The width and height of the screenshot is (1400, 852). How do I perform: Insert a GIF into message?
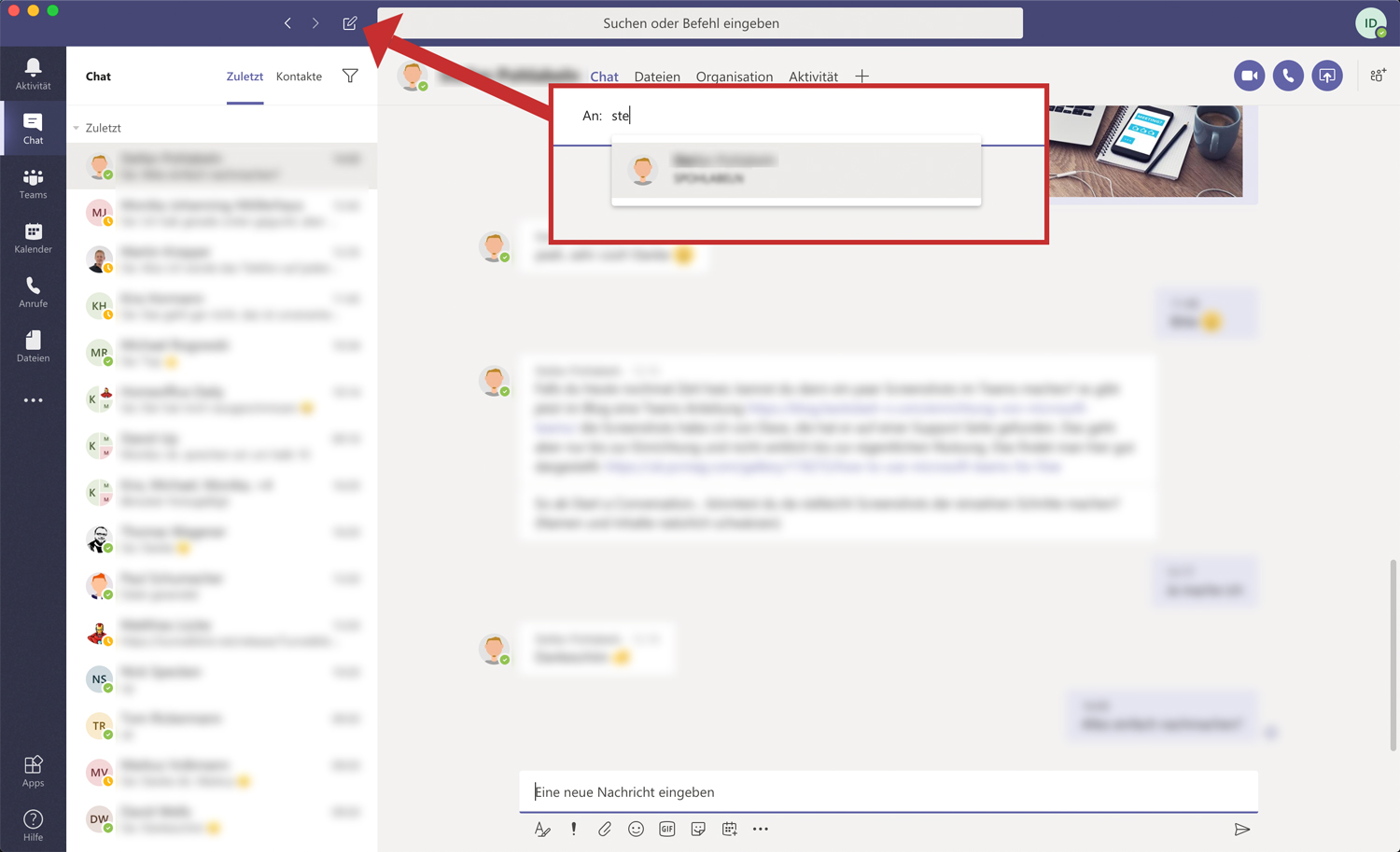(666, 829)
